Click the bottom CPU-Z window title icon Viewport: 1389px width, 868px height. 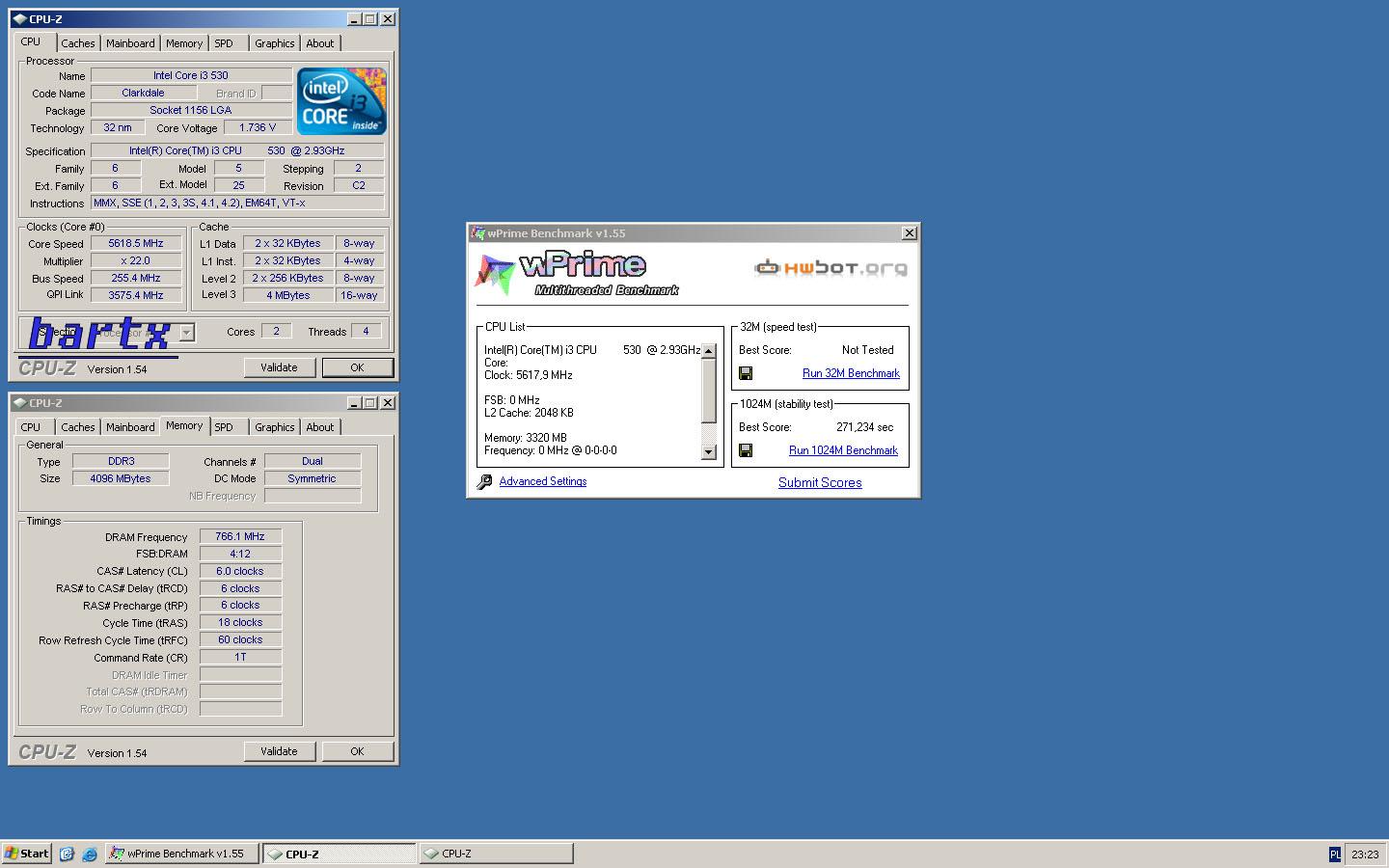(x=19, y=403)
